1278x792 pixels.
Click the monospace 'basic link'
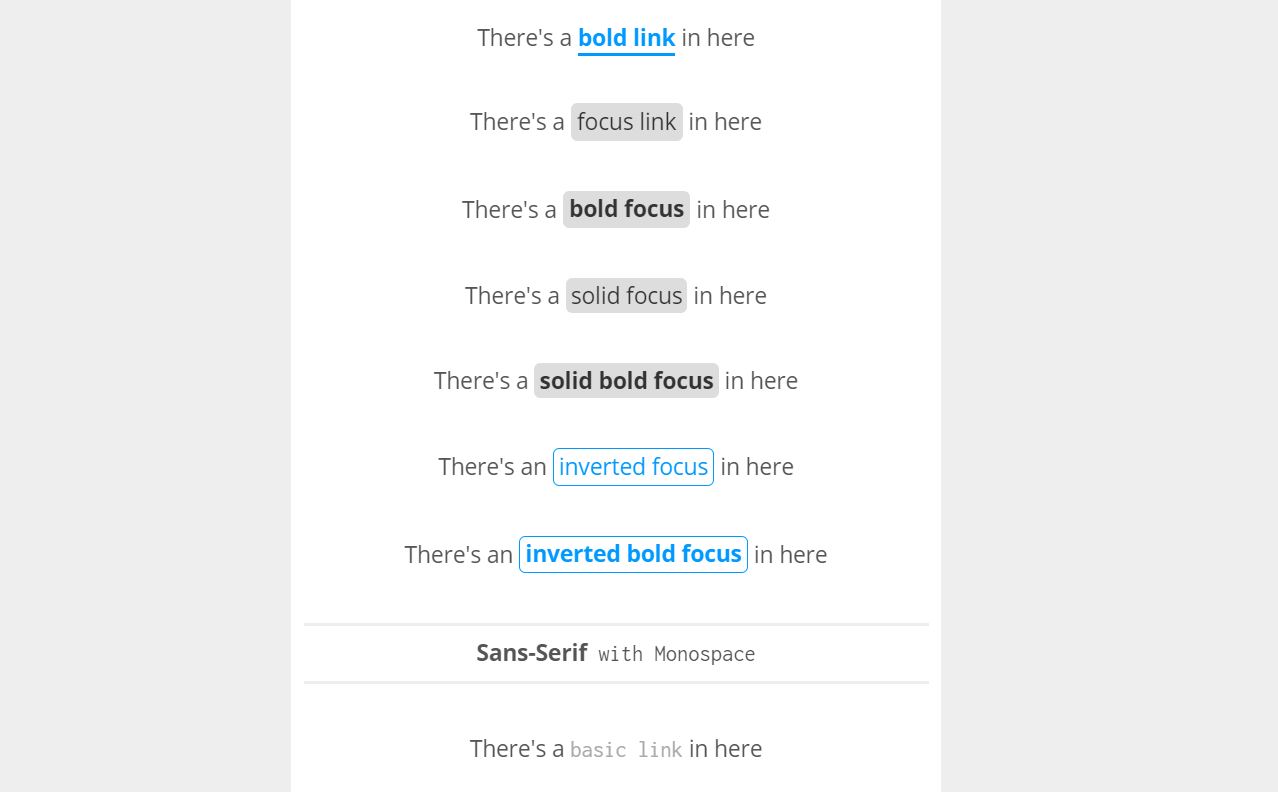click(625, 749)
